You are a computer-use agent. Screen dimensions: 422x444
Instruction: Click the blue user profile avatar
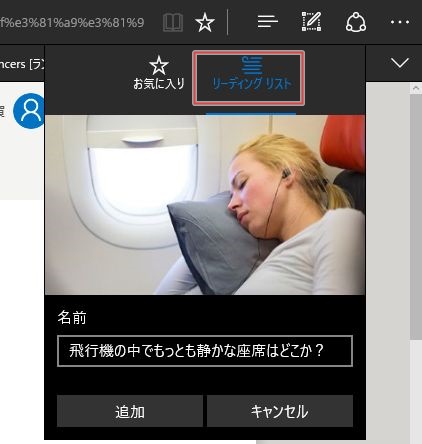29,111
